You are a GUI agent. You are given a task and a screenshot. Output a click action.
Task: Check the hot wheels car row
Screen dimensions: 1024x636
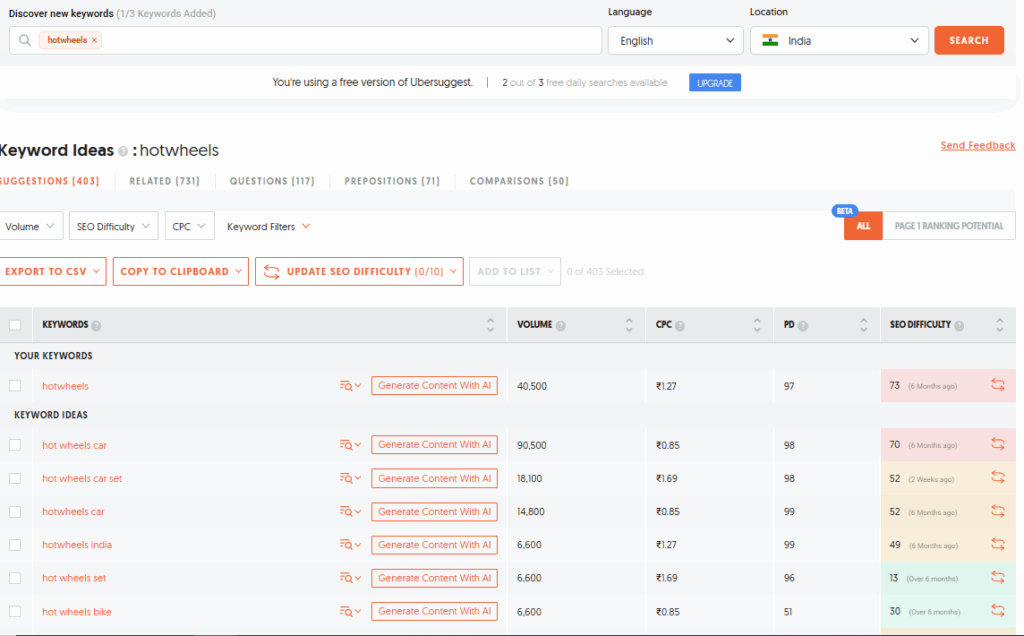point(15,445)
